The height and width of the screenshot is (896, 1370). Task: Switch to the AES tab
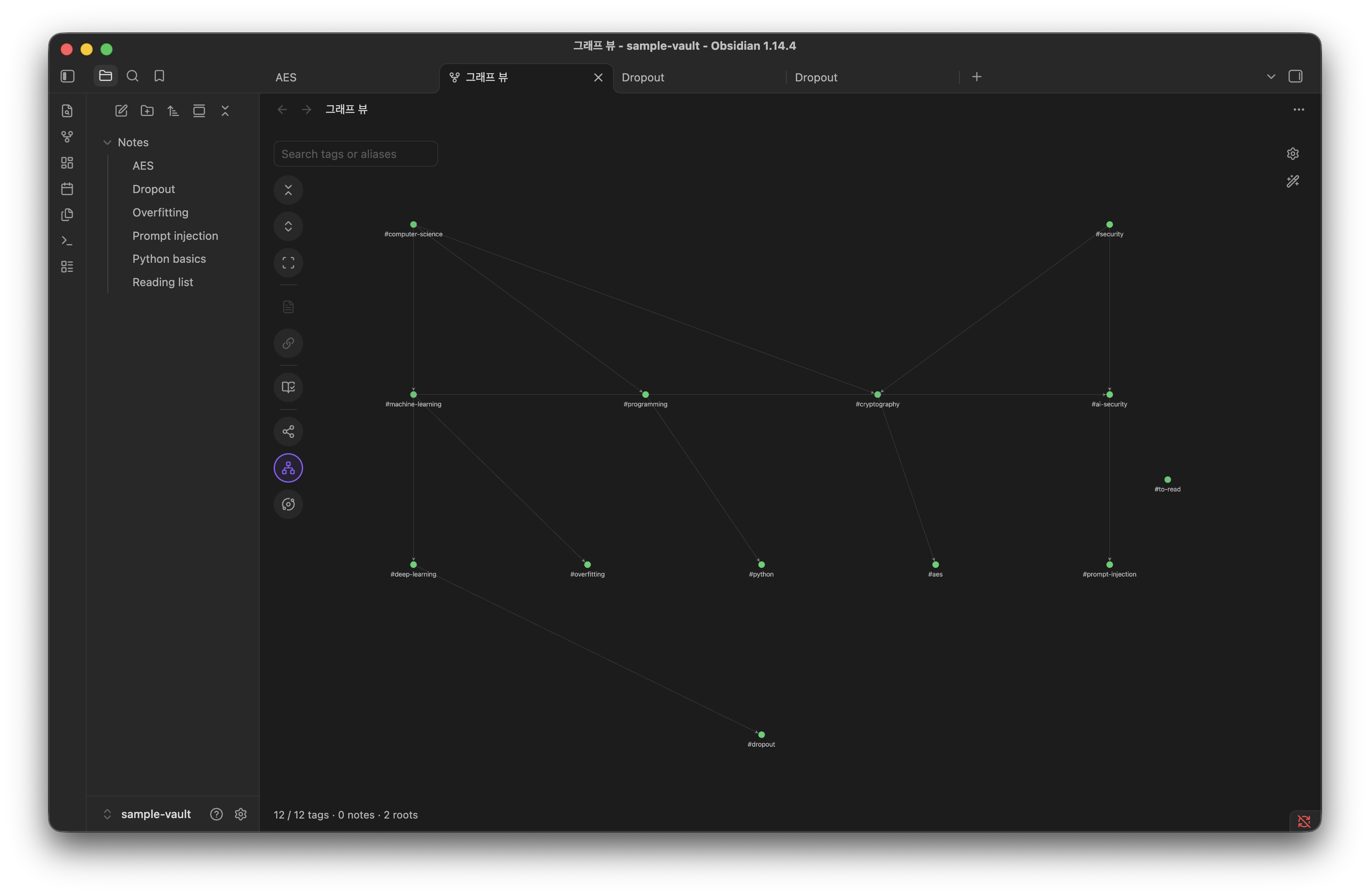(286, 77)
